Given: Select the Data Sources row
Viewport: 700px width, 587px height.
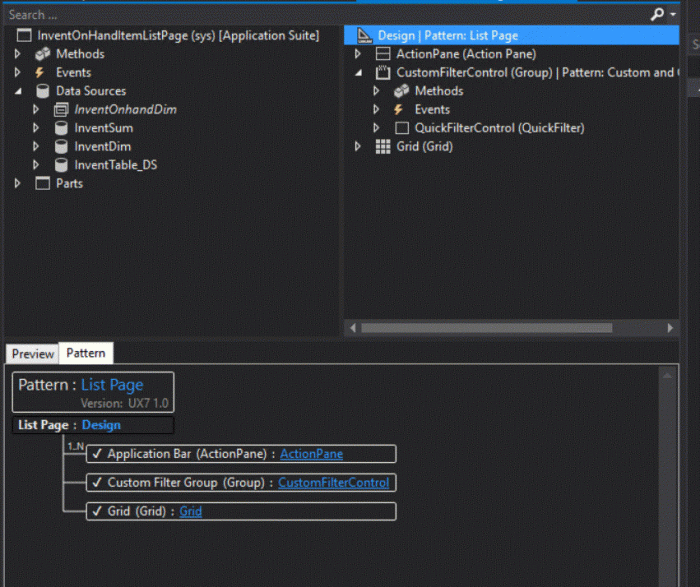Looking at the screenshot, I should coord(91,91).
